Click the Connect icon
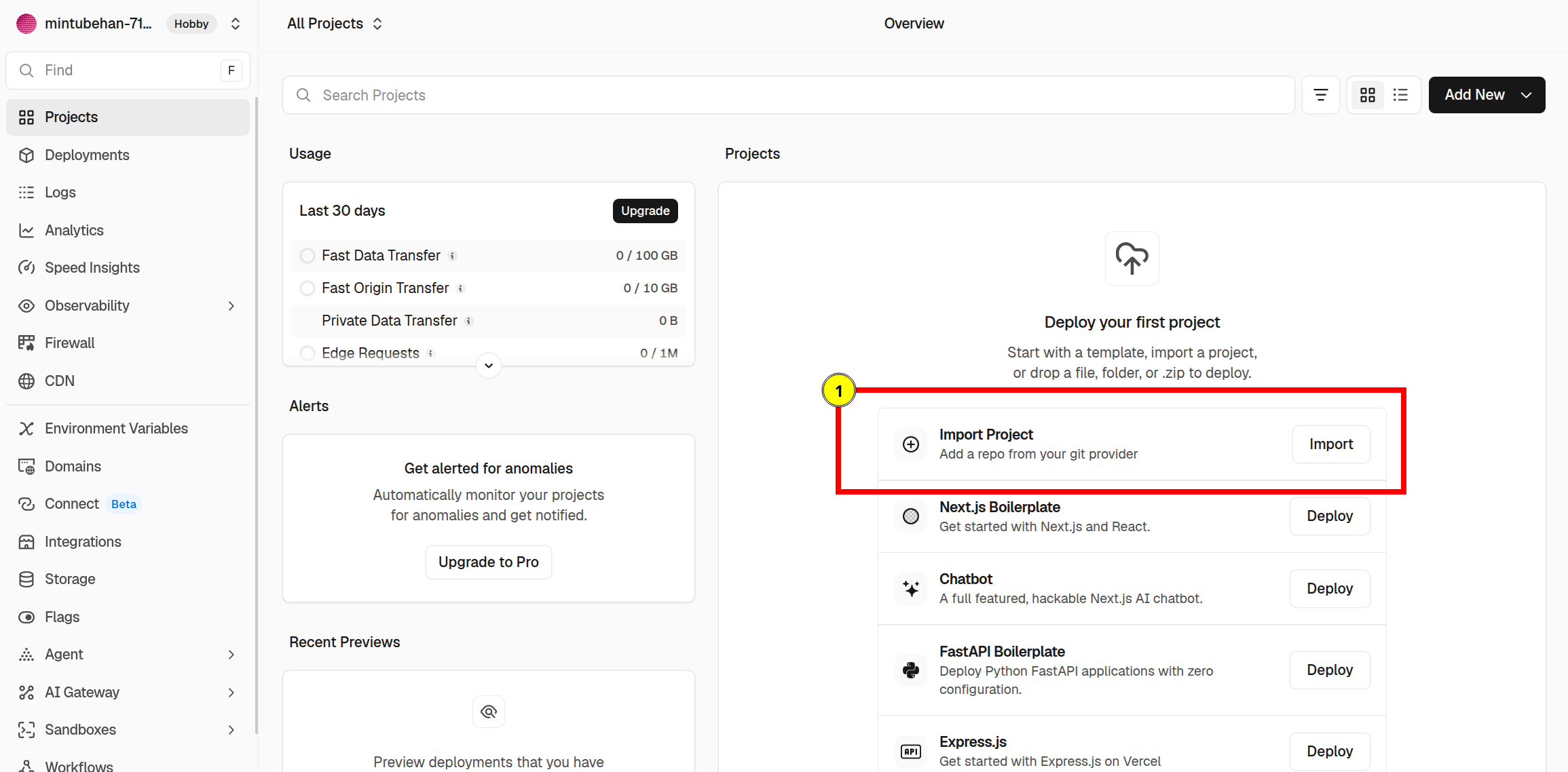The width and height of the screenshot is (1568, 772). [26, 504]
